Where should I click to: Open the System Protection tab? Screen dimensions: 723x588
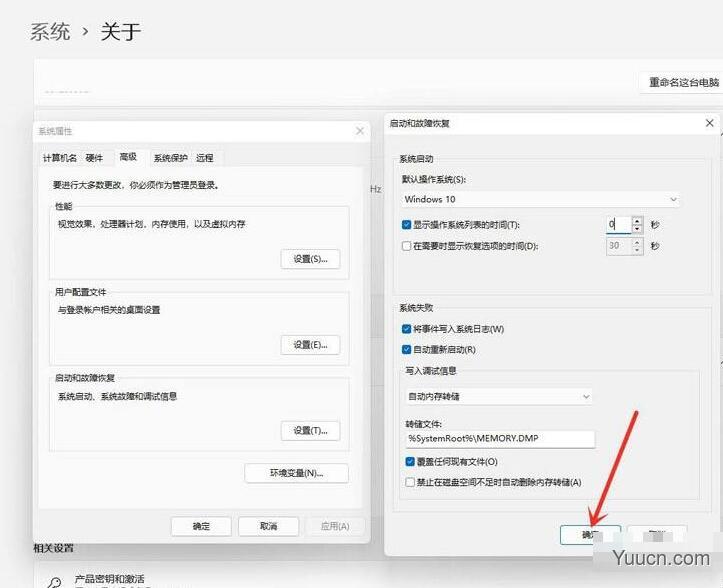tap(170, 158)
